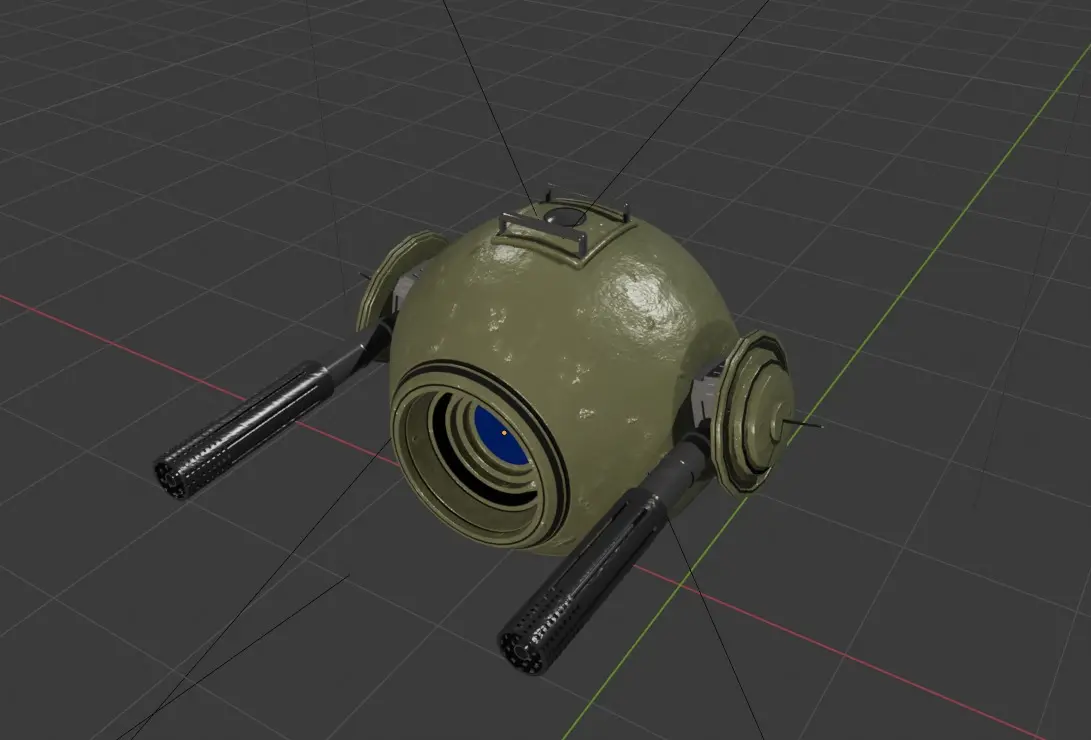
Task: Select the metal handle on top hatch
Action: pyautogui.click(x=543, y=234)
